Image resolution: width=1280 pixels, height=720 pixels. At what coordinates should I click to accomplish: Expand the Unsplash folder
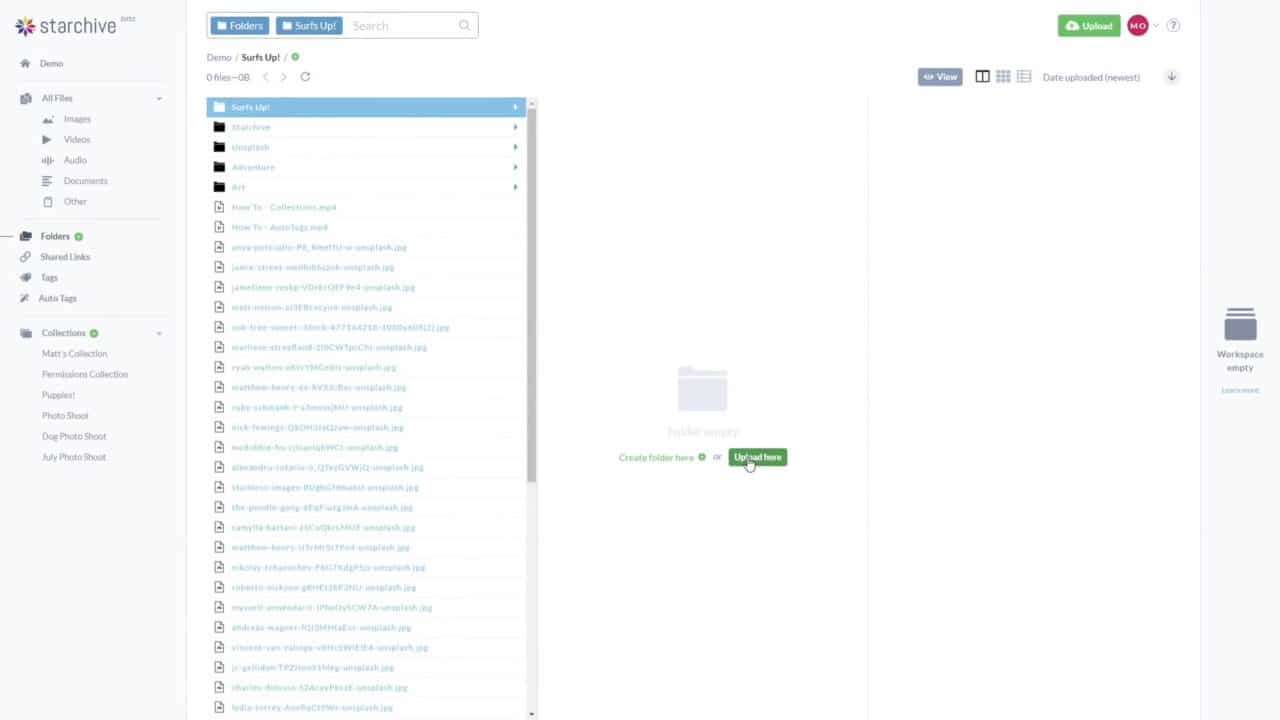point(514,147)
